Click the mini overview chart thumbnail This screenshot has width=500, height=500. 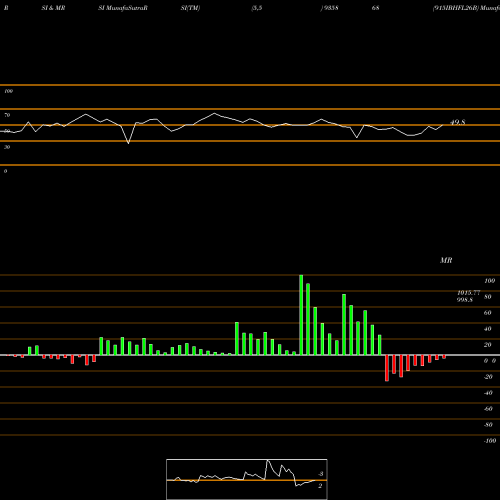click(x=247, y=479)
